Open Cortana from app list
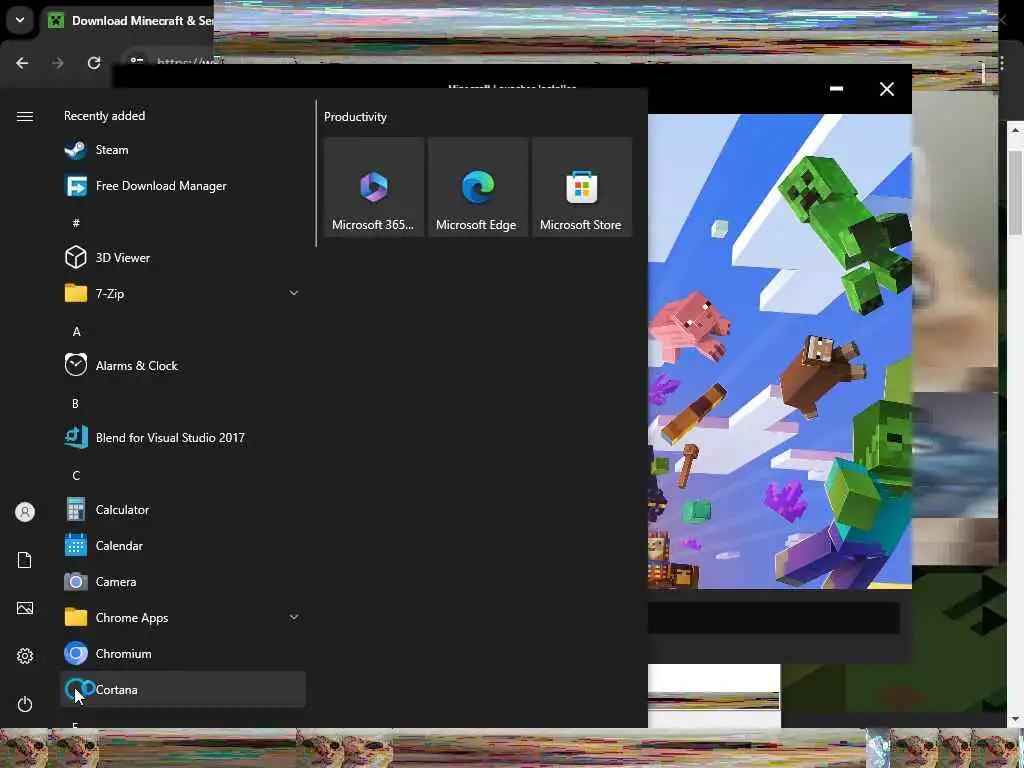 tap(183, 689)
